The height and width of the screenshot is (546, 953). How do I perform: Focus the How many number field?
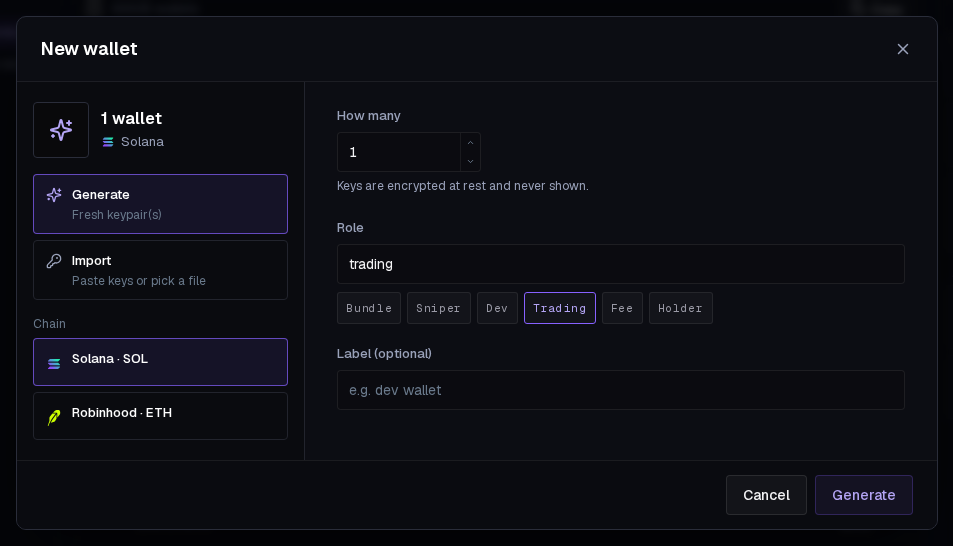399,152
